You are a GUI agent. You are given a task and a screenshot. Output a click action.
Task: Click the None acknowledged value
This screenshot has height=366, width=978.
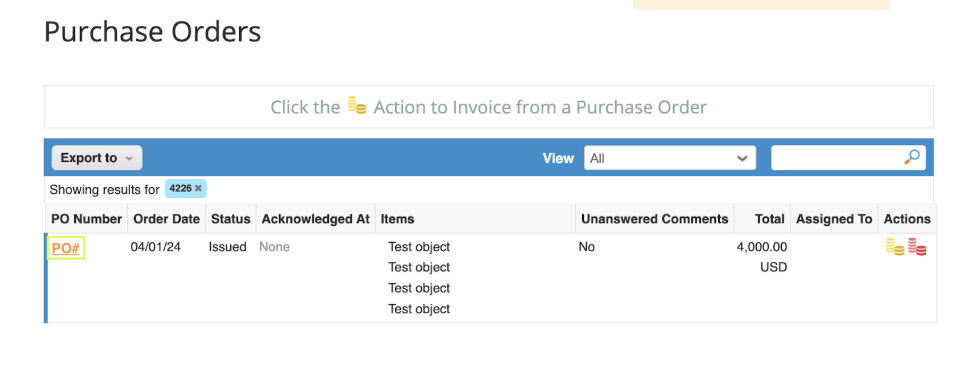click(274, 247)
